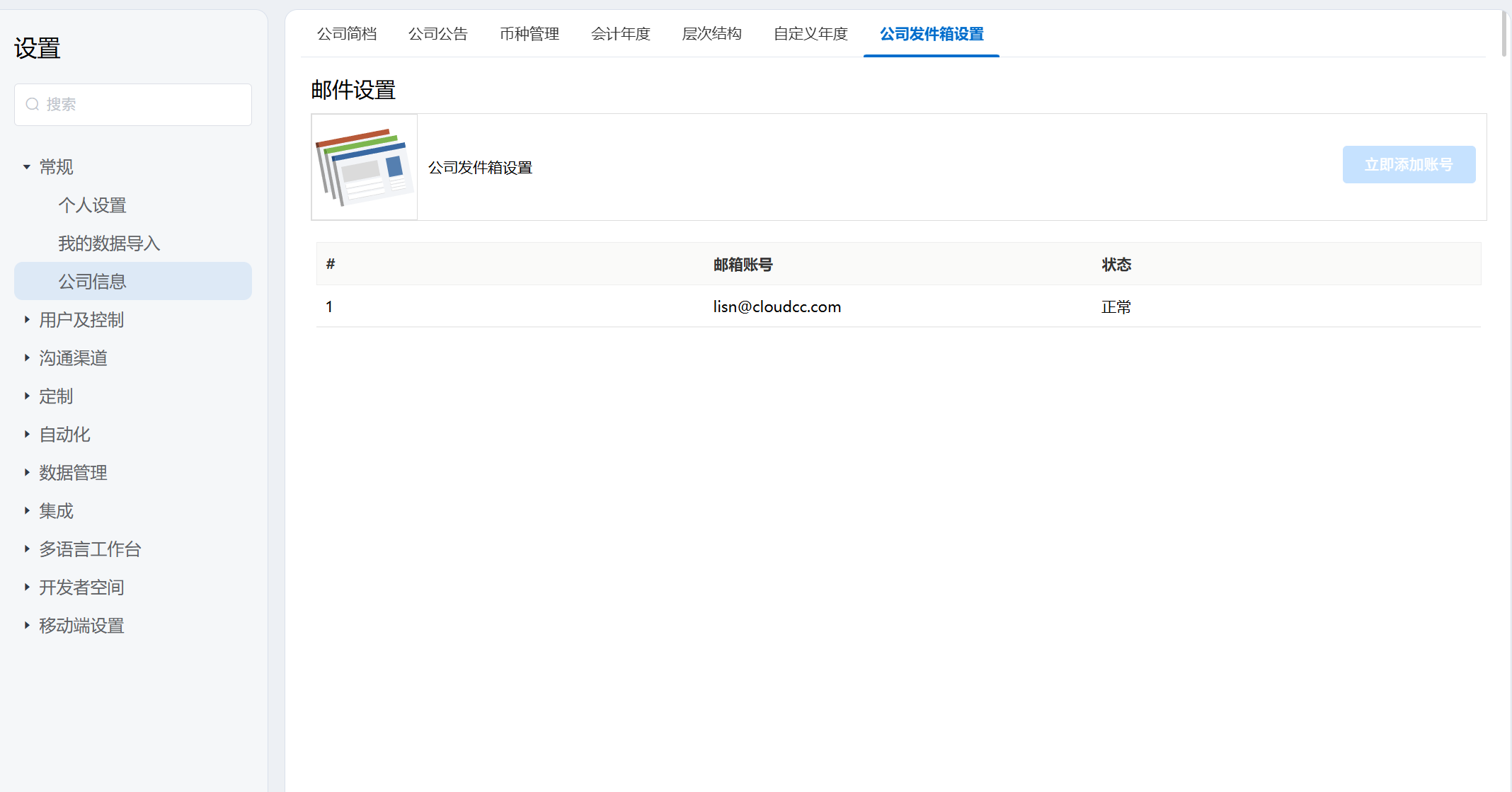Expand the 用户及控制 section
This screenshot has width=1512, height=792.
coord(81,320)
